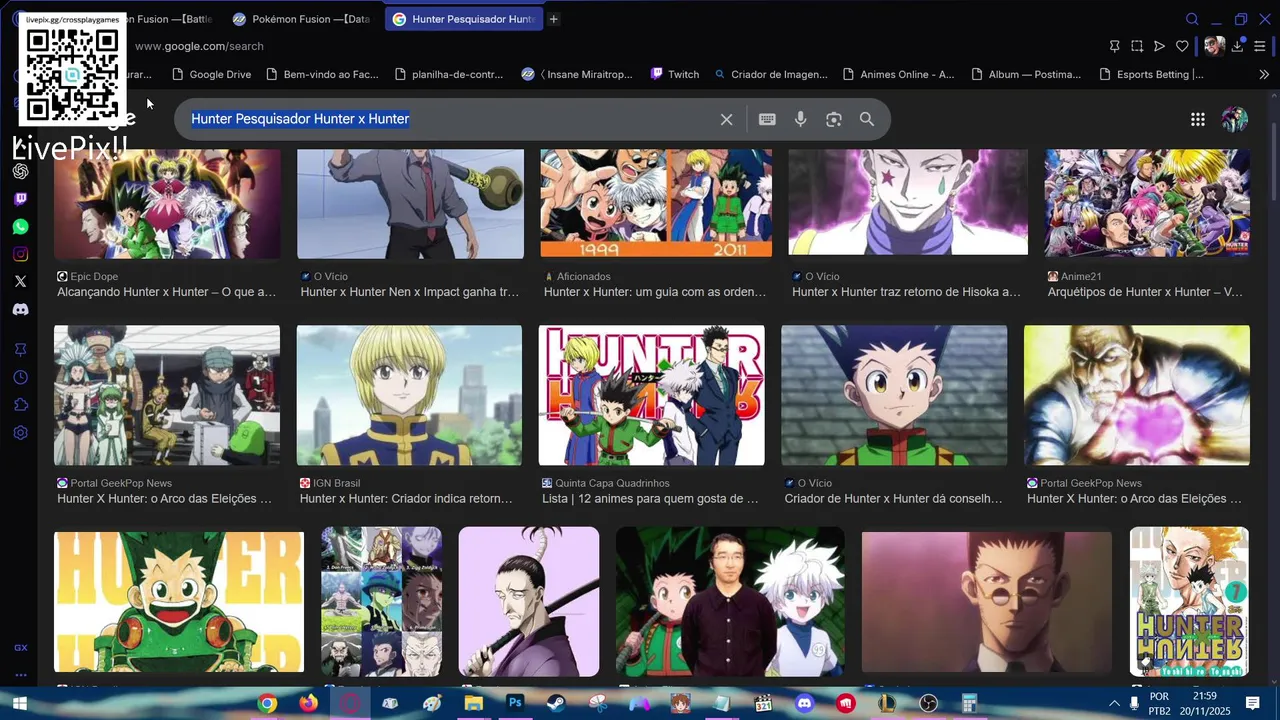The height and width of the screenshot is (720, 1280).
Task: Open the Anime21 Arquétipos image
Action: click(1147, 204)
